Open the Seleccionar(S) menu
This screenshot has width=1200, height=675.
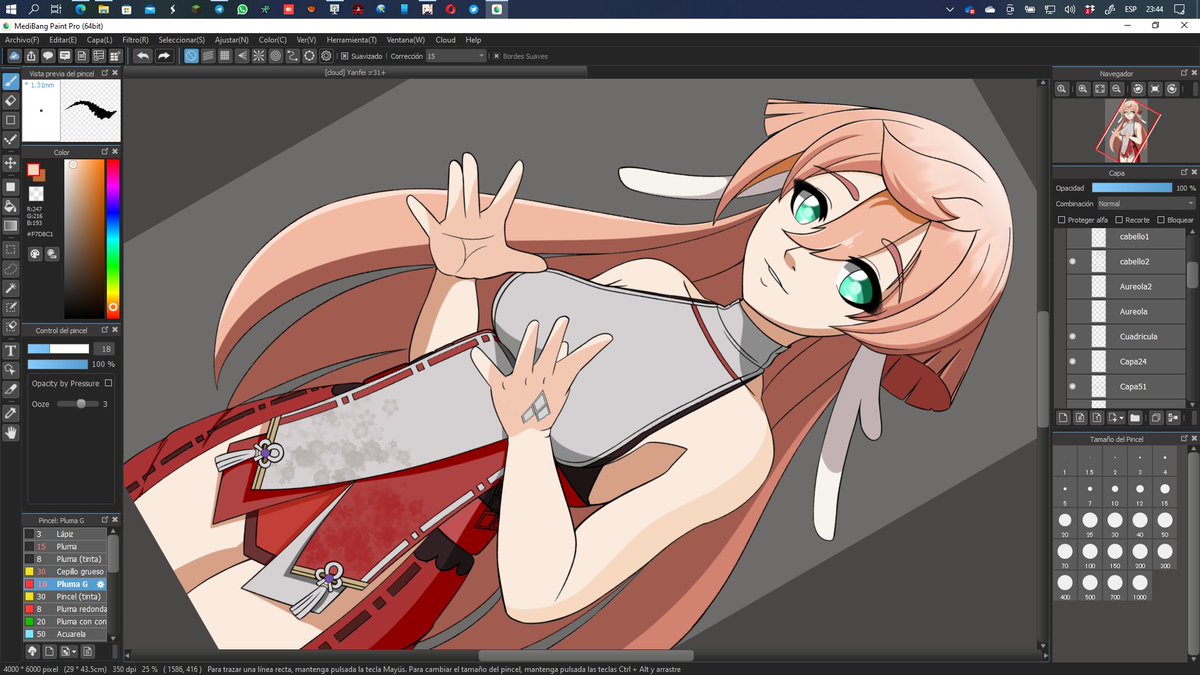click(x=181, y=40)
